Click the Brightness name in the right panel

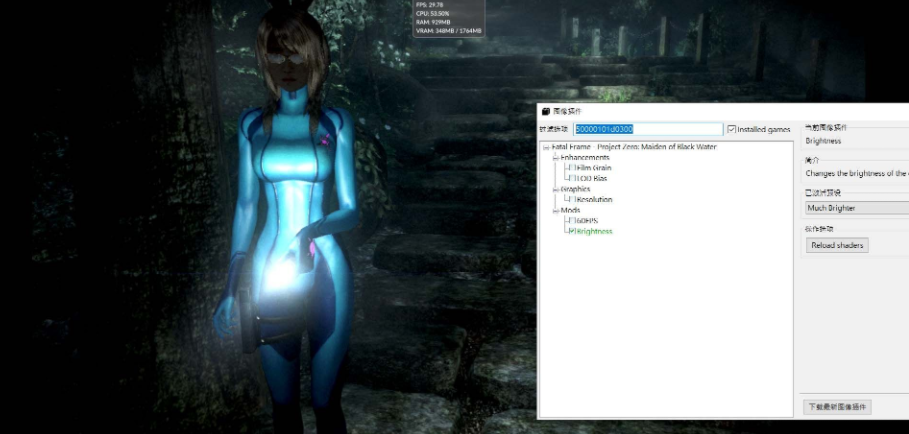[823, 141]
